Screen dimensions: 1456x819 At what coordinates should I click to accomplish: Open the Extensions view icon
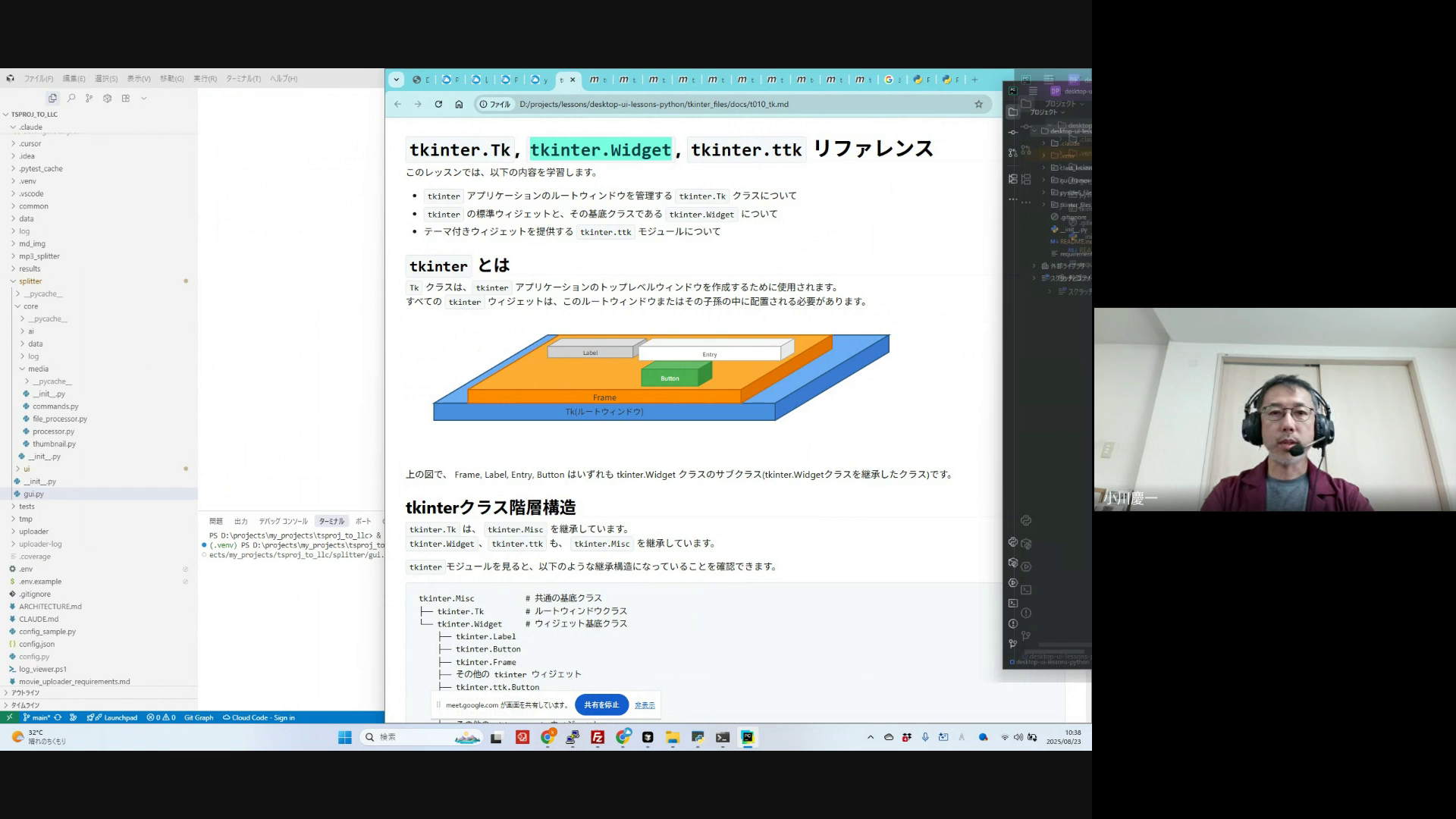pos(126,98)
